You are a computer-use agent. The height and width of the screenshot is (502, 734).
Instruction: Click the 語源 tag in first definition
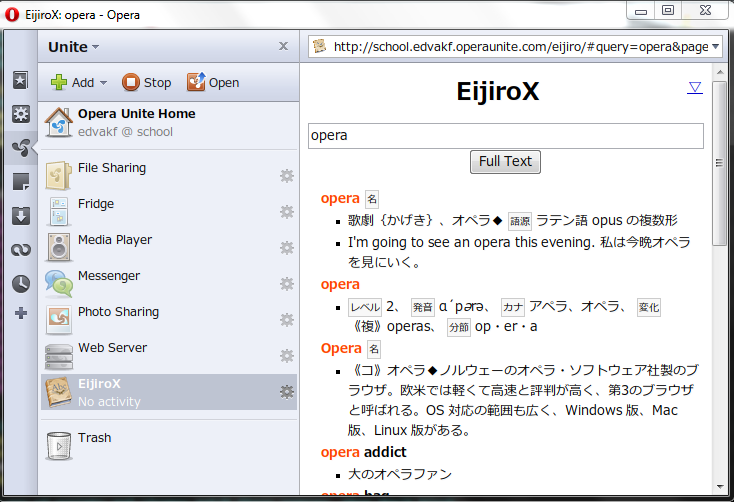coord(520,221)
